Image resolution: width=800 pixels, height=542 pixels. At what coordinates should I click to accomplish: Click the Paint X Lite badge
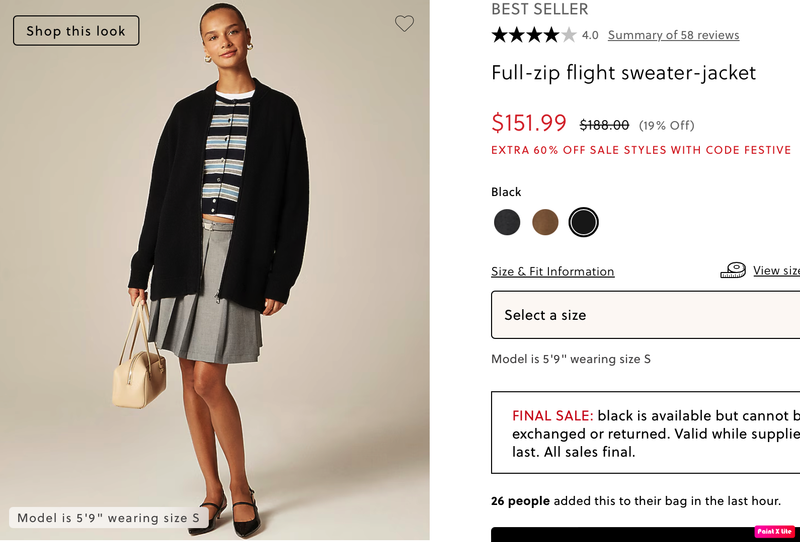pyautogui.click(x=775, y=532)
